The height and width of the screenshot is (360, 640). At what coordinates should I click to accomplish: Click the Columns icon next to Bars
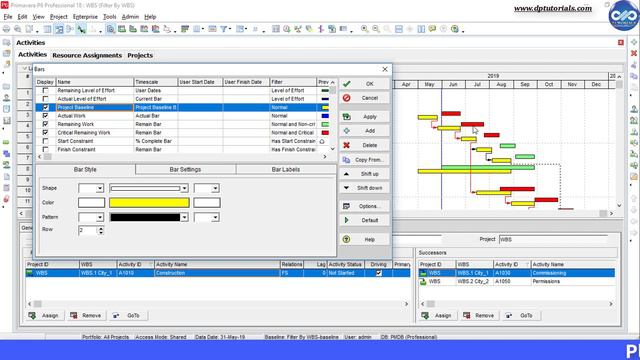[x=197, y=29]
